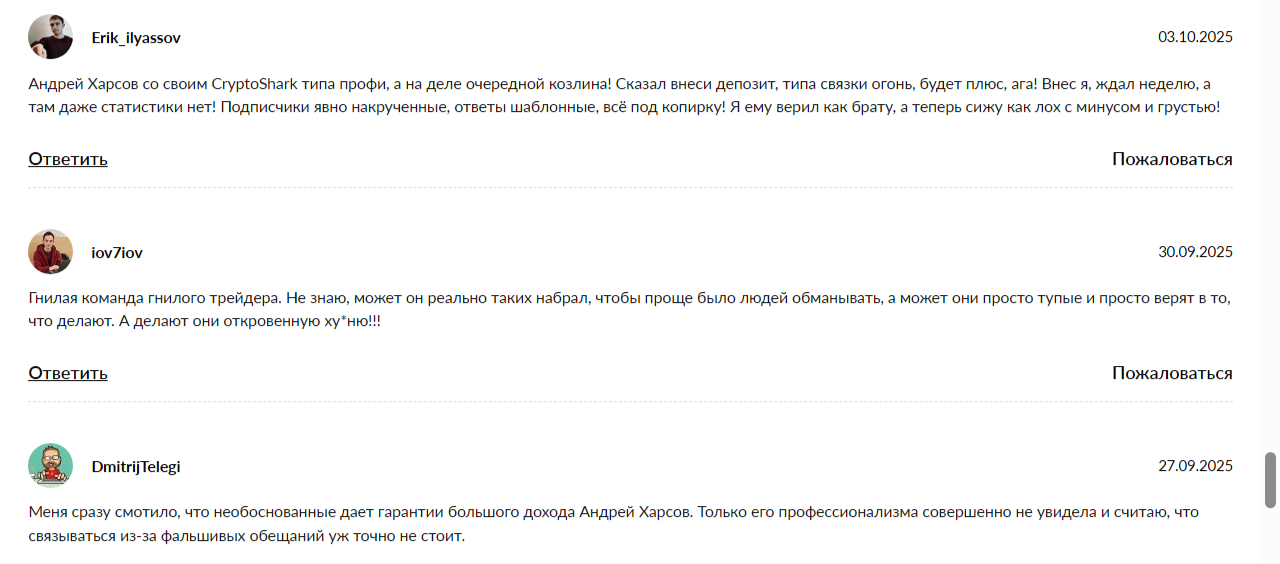The height and width of the screenshot is (564, 1280).
Task: Select the 27.09.2025 date on DmitrijTelegi's comment
Action: (1195, 466)
